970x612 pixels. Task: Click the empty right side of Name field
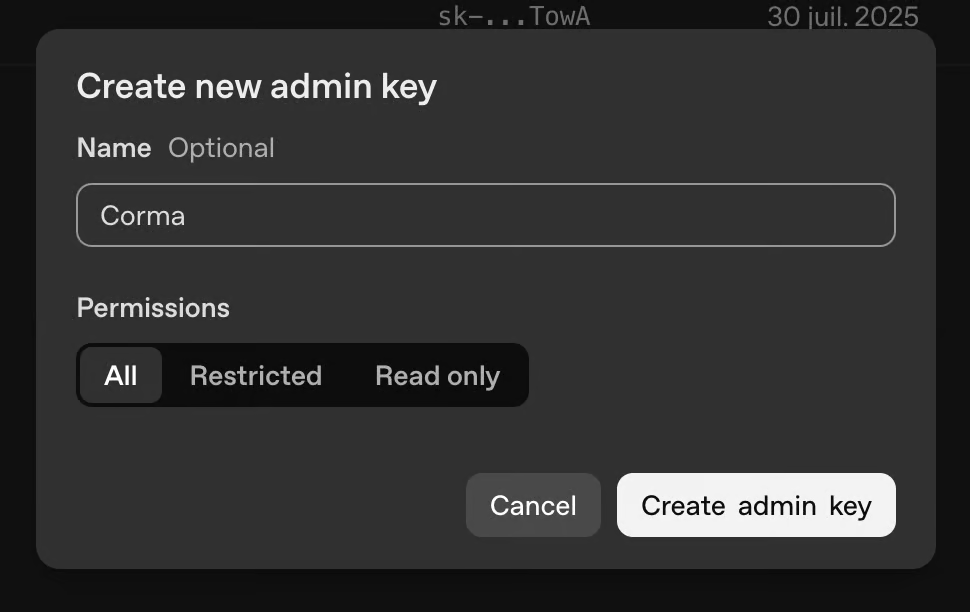pyautogui.click(x=750, y=215)
